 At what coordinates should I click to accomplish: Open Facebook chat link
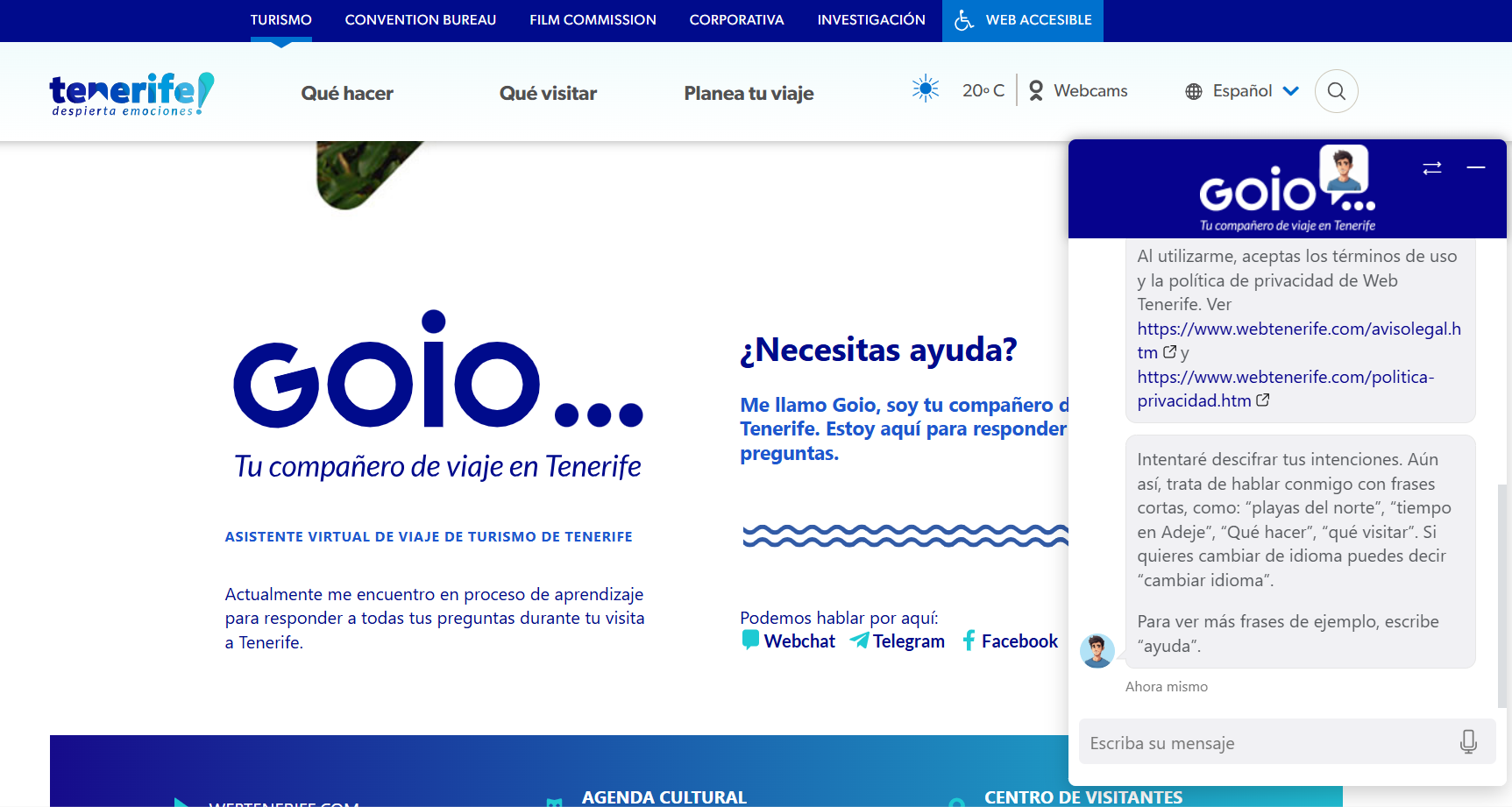click(x=1010, y=641)
